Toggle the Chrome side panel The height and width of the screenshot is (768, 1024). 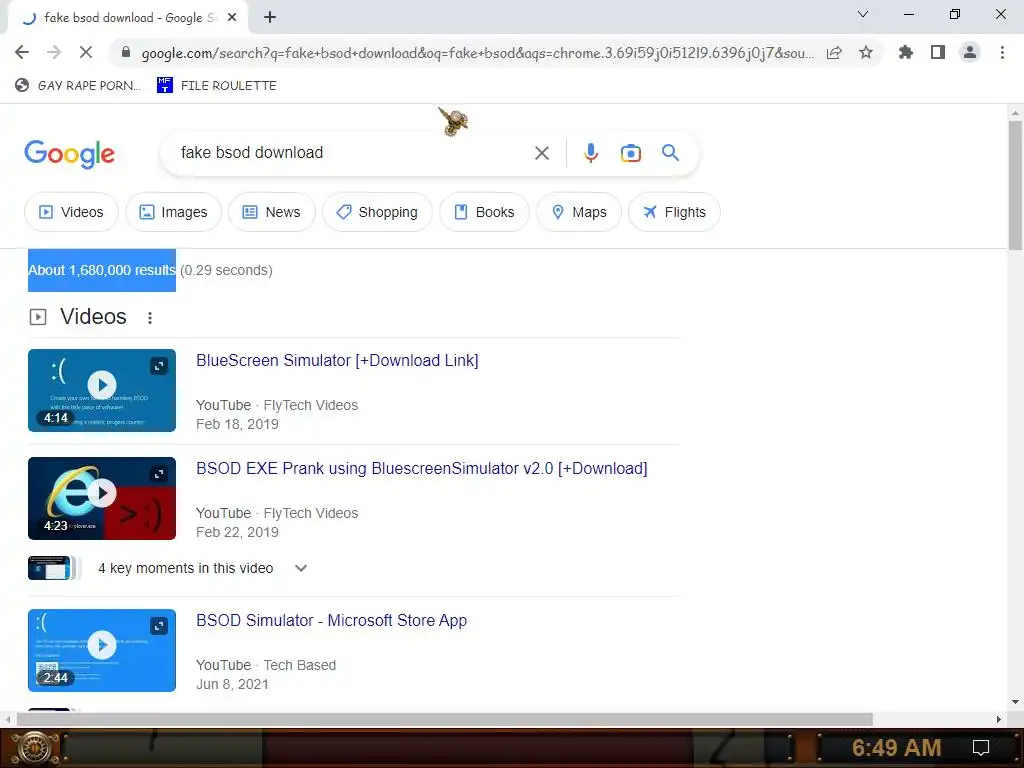(938, 52)
